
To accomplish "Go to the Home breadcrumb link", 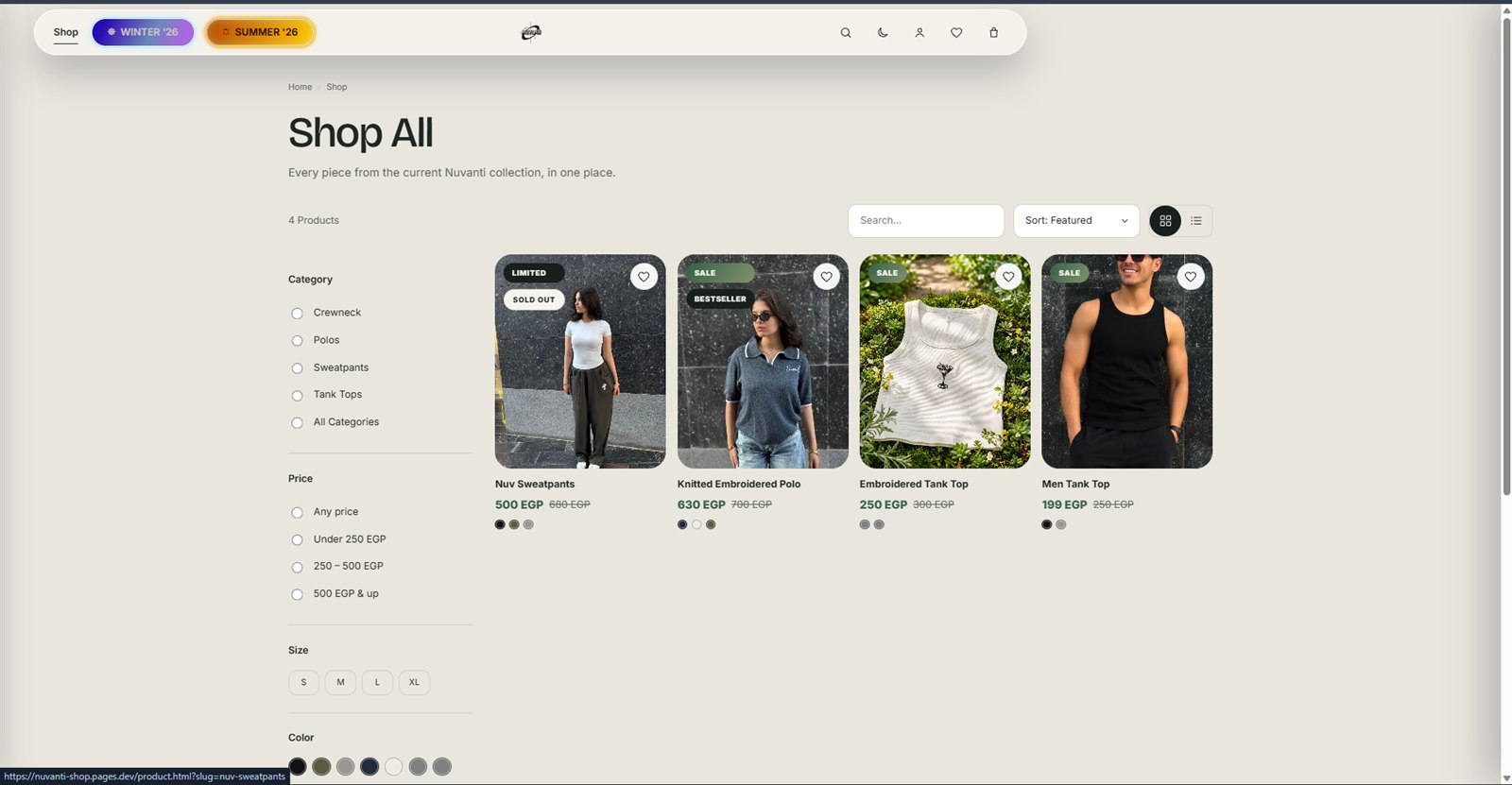I will [300, 87].
